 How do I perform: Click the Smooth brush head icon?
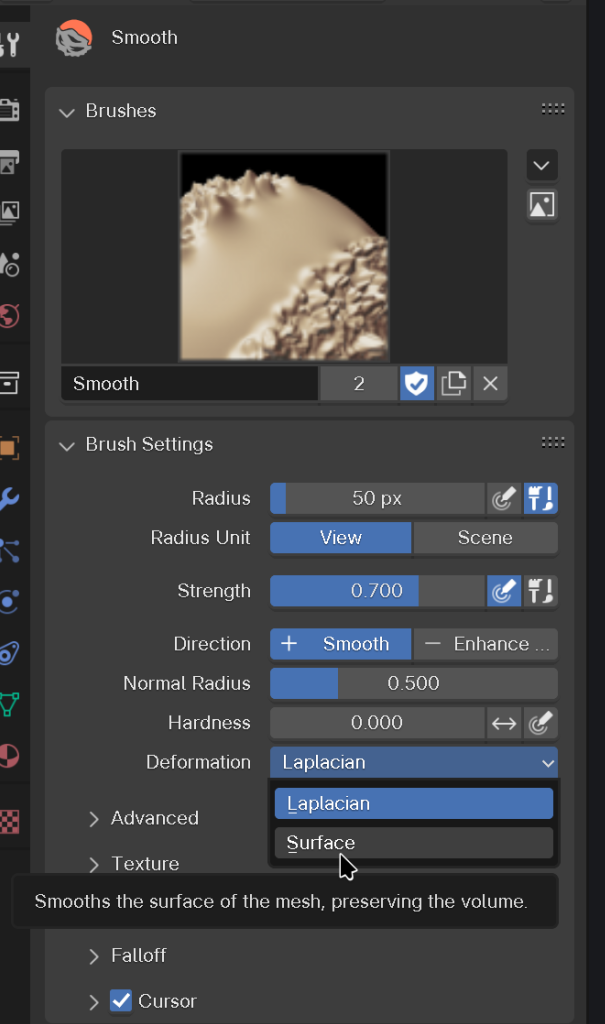click(x=74, y=38)
